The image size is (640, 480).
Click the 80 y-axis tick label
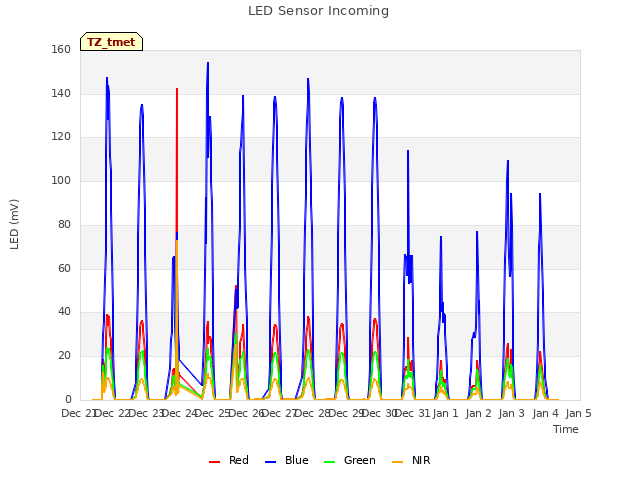coord(64,224)
